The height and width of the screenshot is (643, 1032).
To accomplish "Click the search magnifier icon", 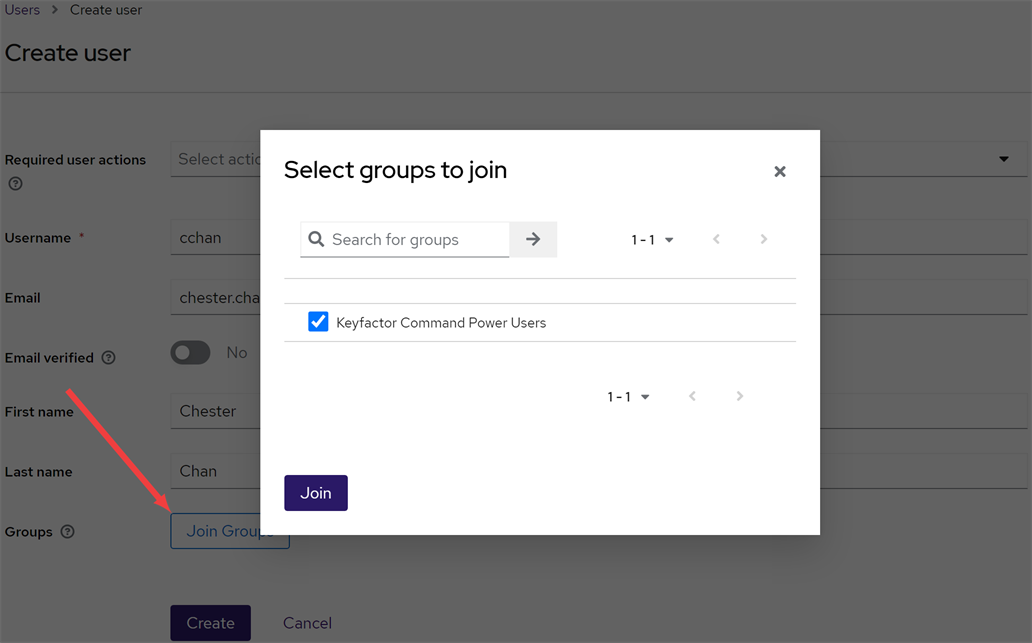I will pyautogui.click(x=316, y=240).
